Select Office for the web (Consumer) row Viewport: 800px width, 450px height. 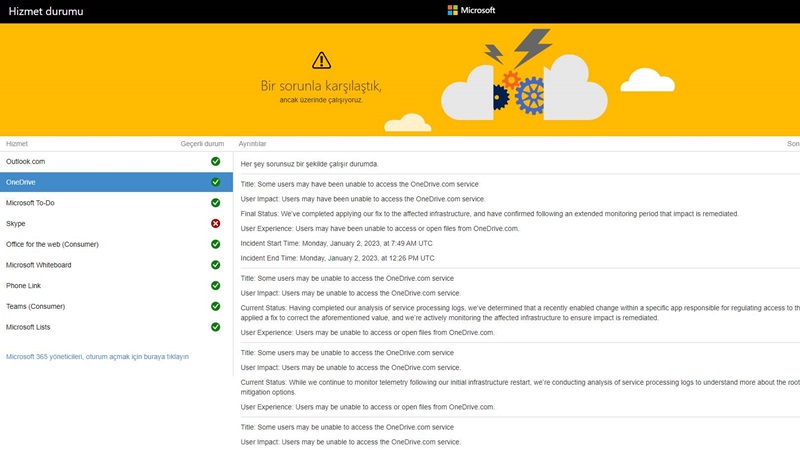point(116,244)
